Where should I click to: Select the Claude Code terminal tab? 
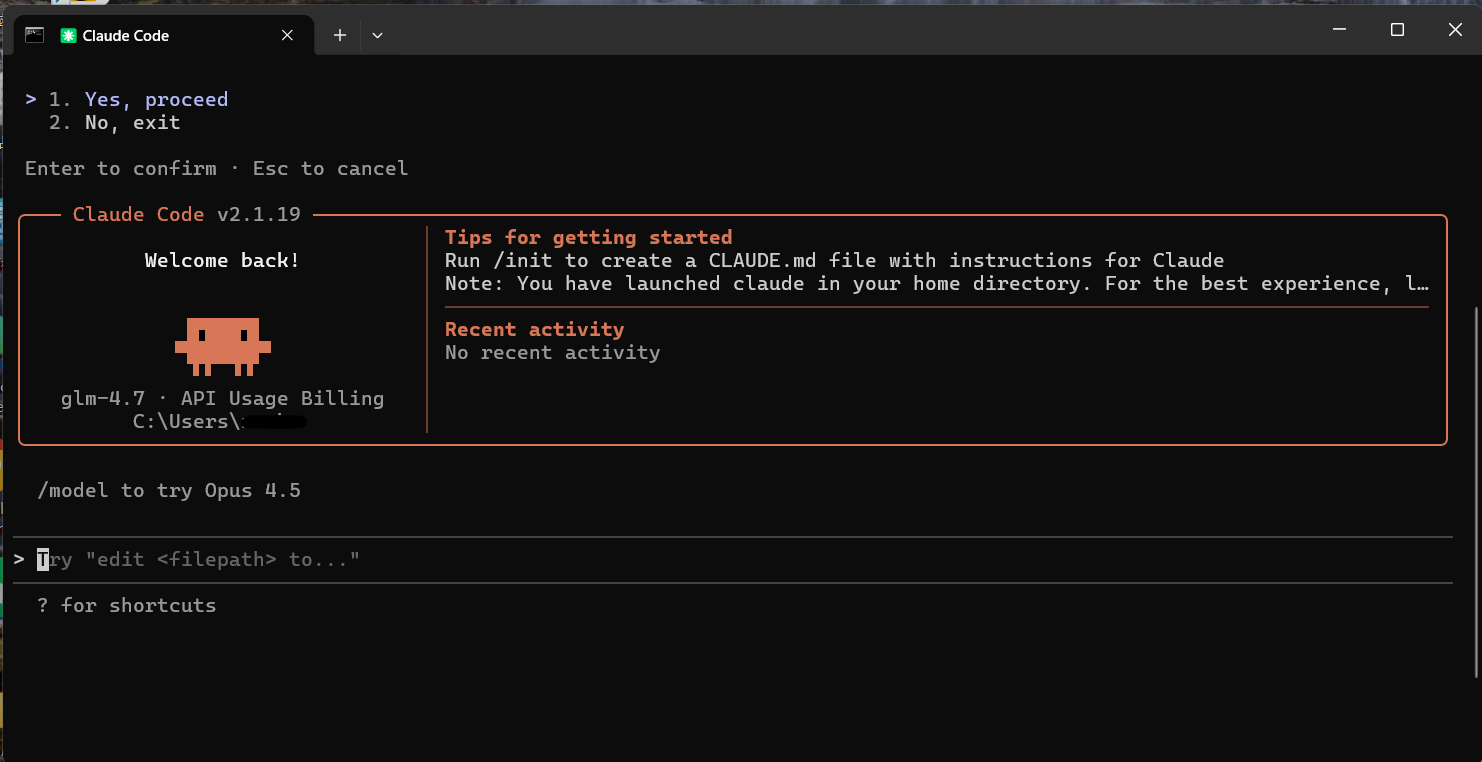tap(164, 35)
